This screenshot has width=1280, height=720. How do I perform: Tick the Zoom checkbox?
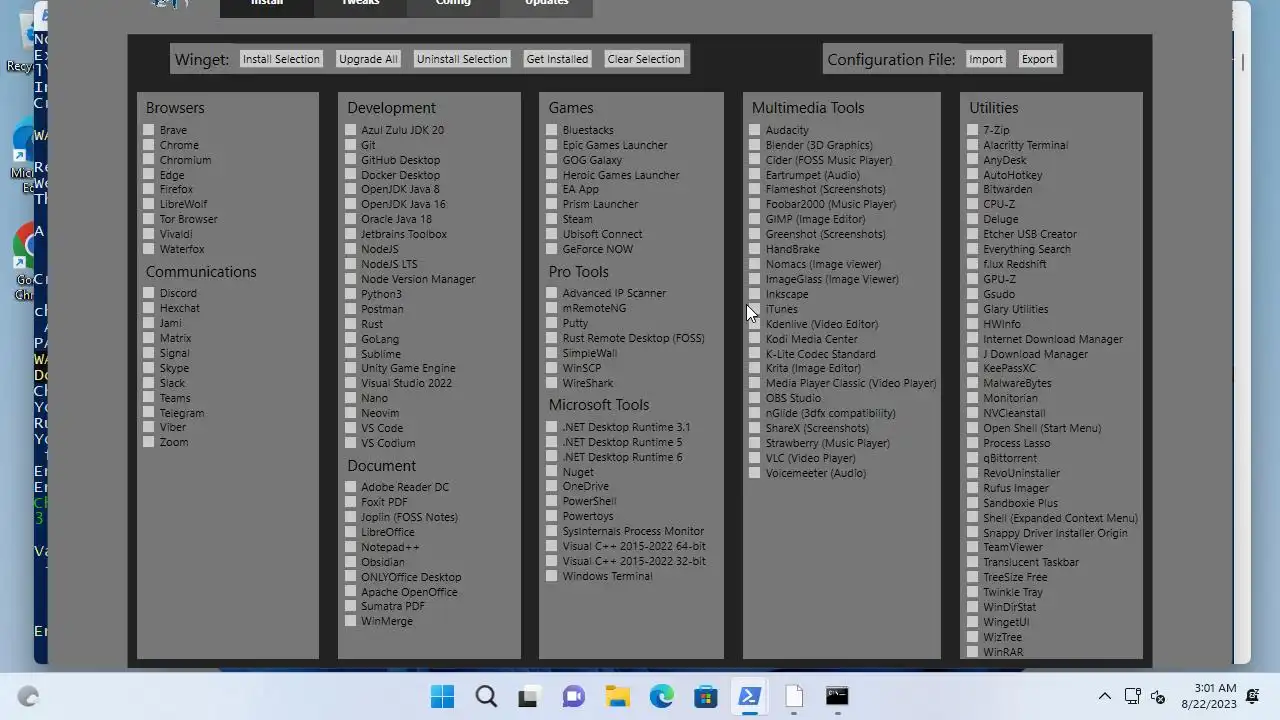(149, 442)
